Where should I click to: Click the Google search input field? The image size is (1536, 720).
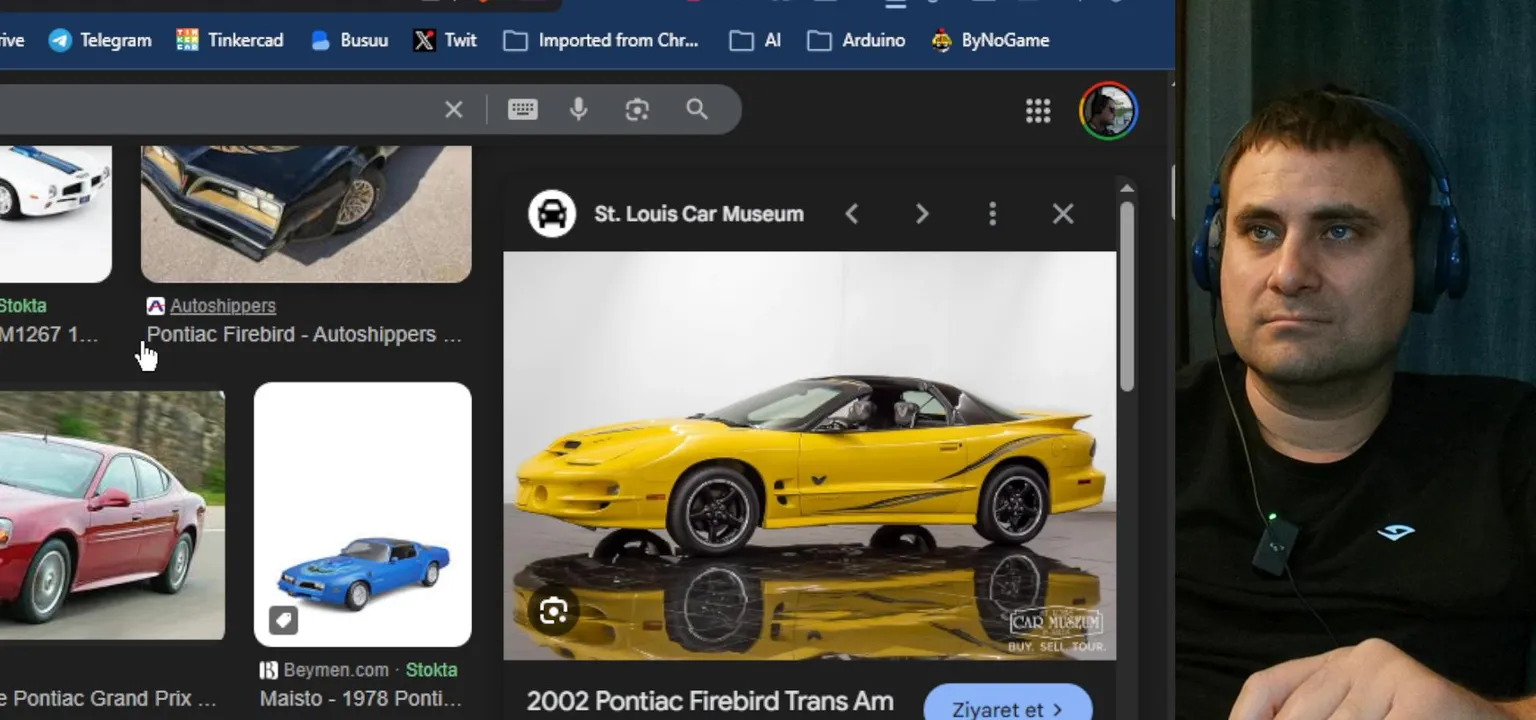[215, 109]
